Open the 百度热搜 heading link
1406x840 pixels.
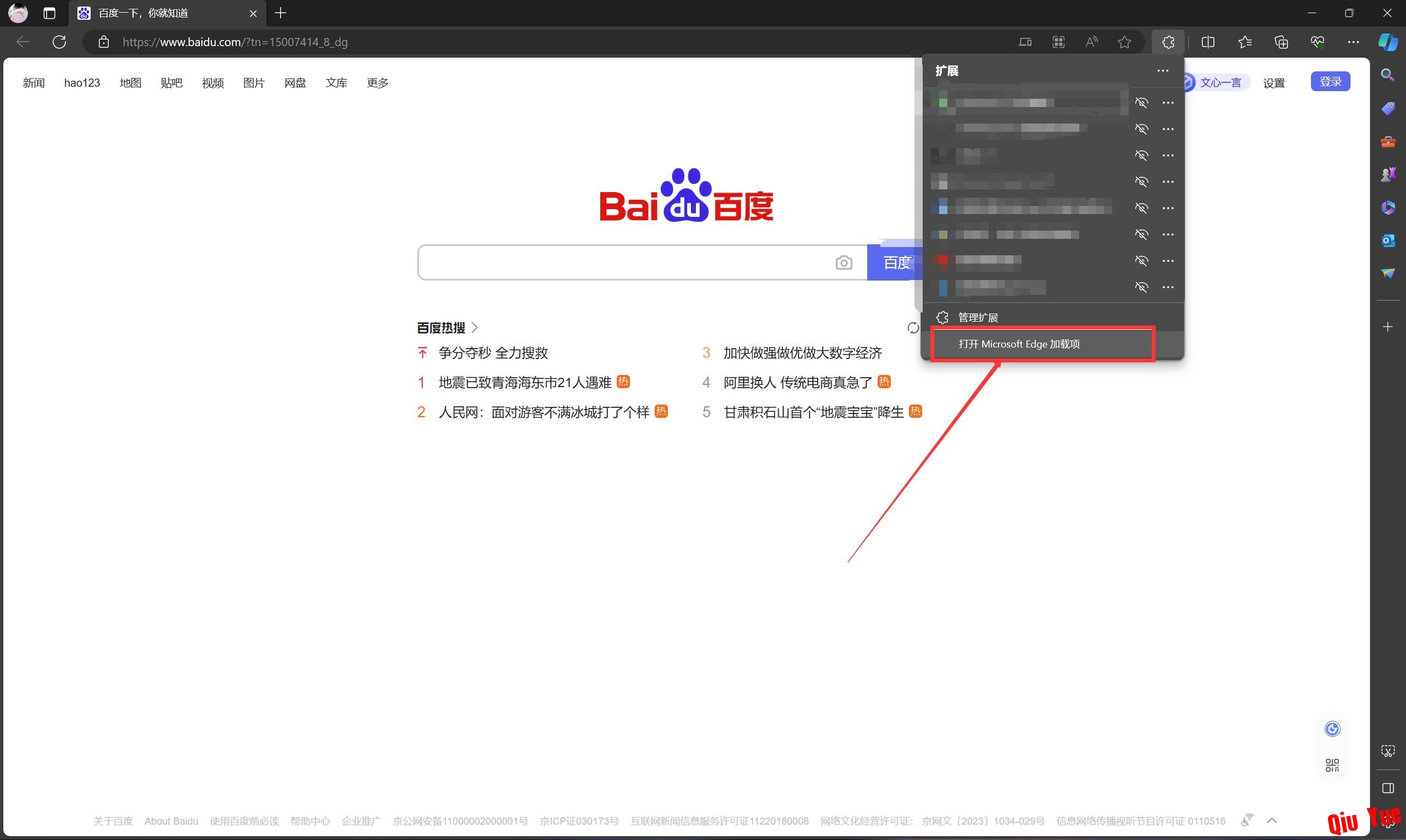(x=447, y=328)
